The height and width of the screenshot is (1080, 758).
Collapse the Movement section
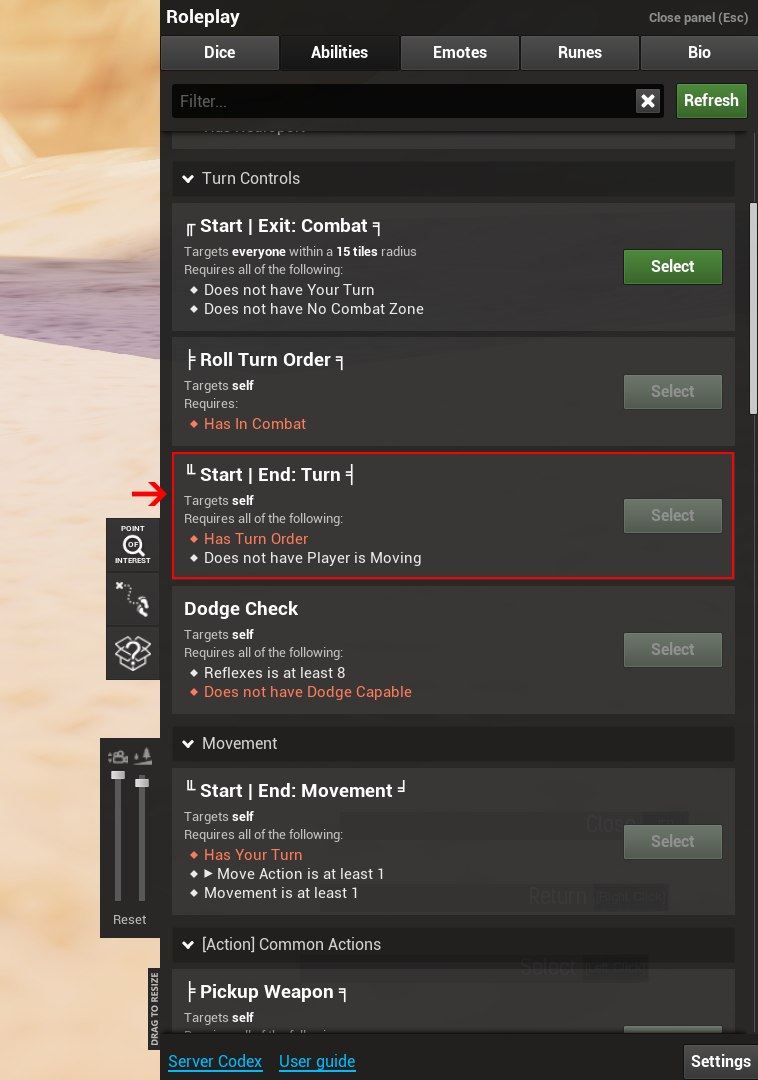click(188, 744)
